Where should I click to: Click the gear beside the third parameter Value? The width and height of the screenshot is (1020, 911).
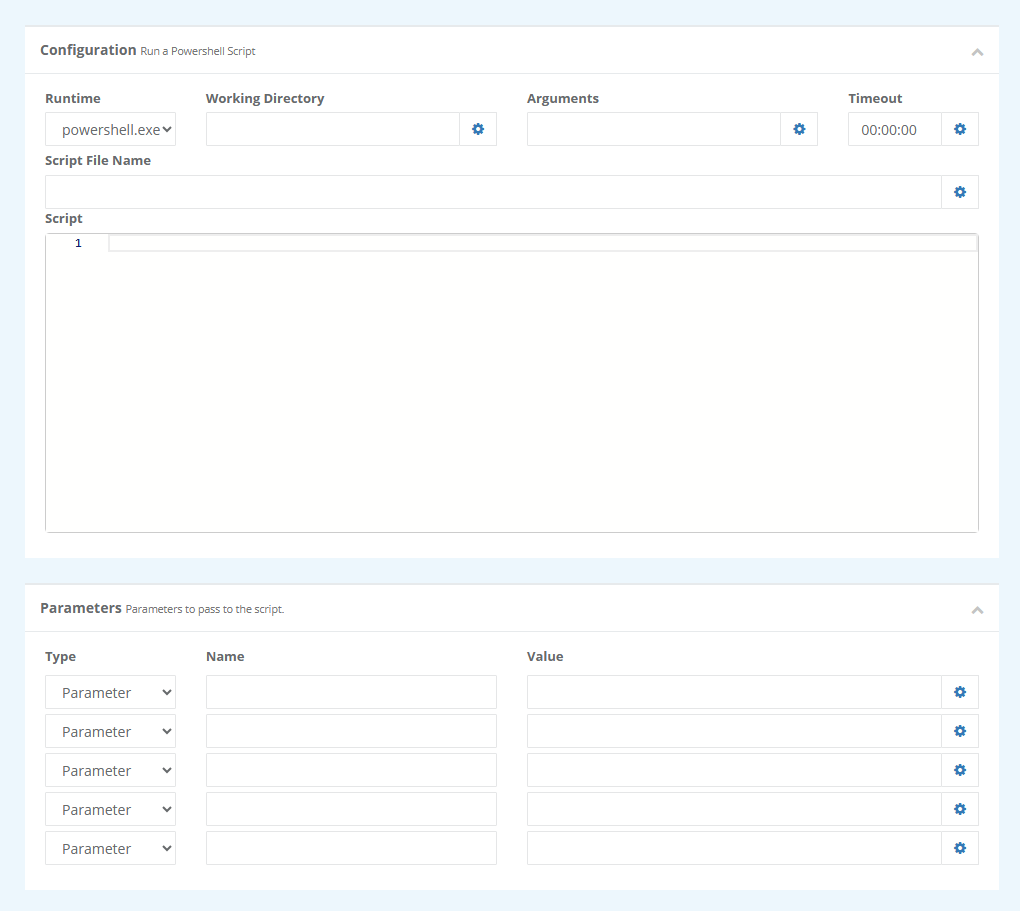959,769
